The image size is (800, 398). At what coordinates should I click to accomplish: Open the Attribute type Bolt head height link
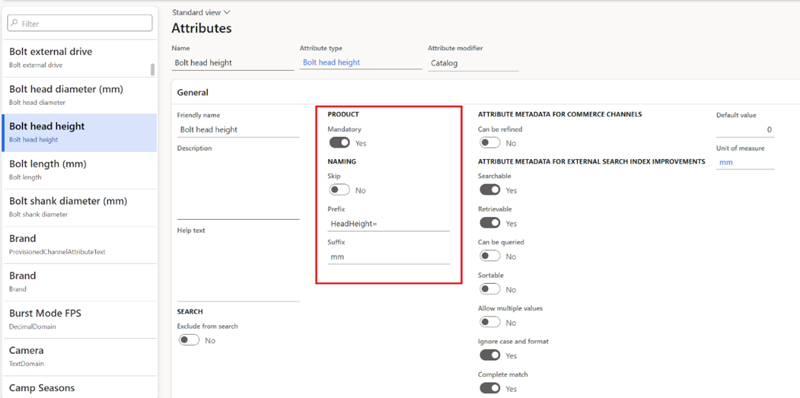click(x=332, y=62)
